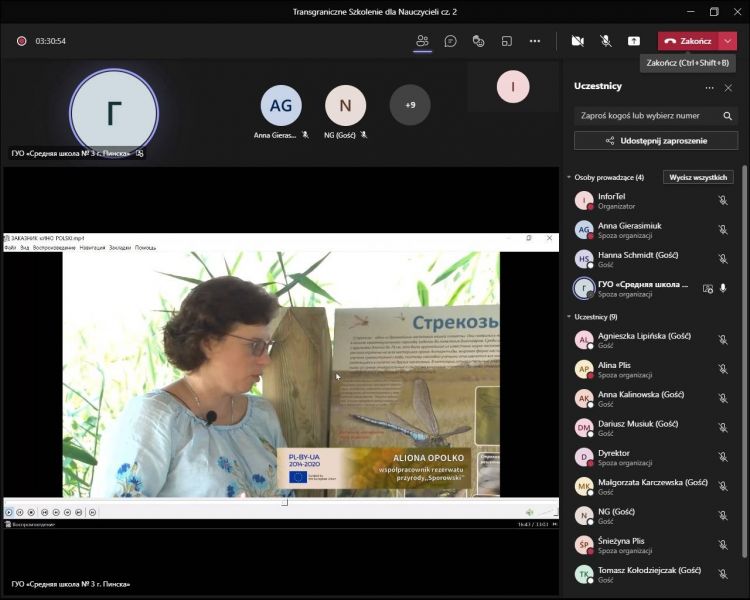Collapse the Osoby prowadzące section

pos(569,178)
